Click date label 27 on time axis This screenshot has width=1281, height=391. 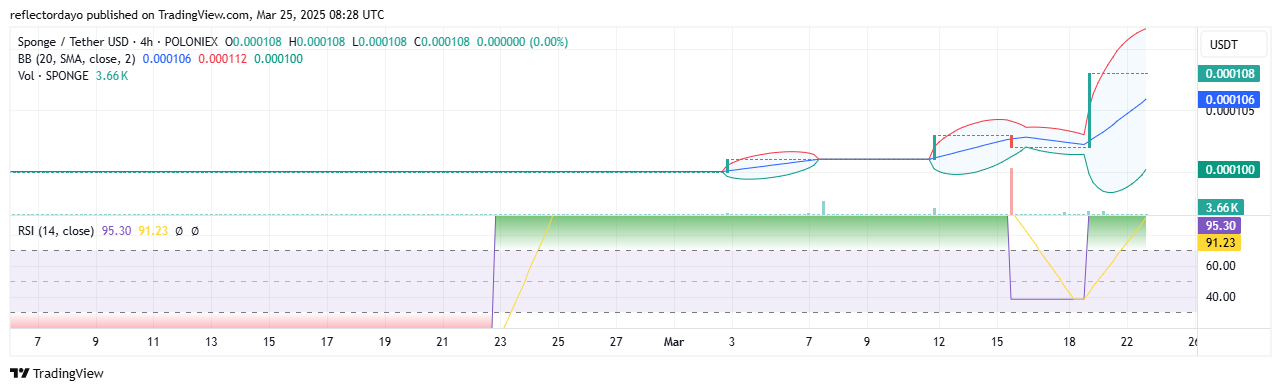coord(616,342)
